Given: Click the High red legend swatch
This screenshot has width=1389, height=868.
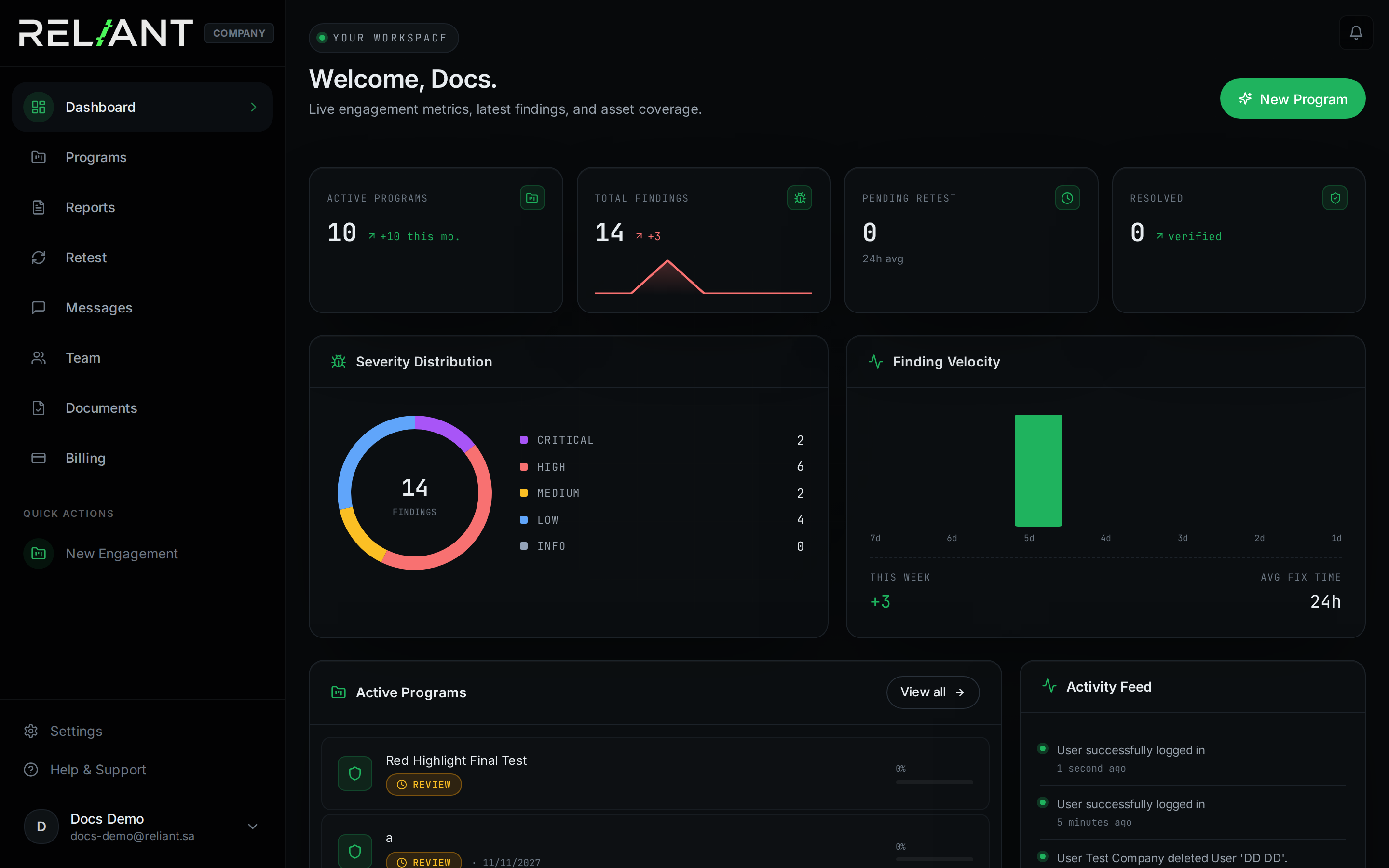Looking at the screenshot, I should 523,467.
